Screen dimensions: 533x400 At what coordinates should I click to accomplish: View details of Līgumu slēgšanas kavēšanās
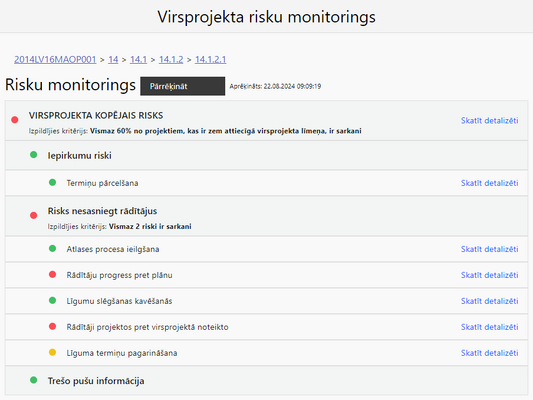(x=489, y=301)
